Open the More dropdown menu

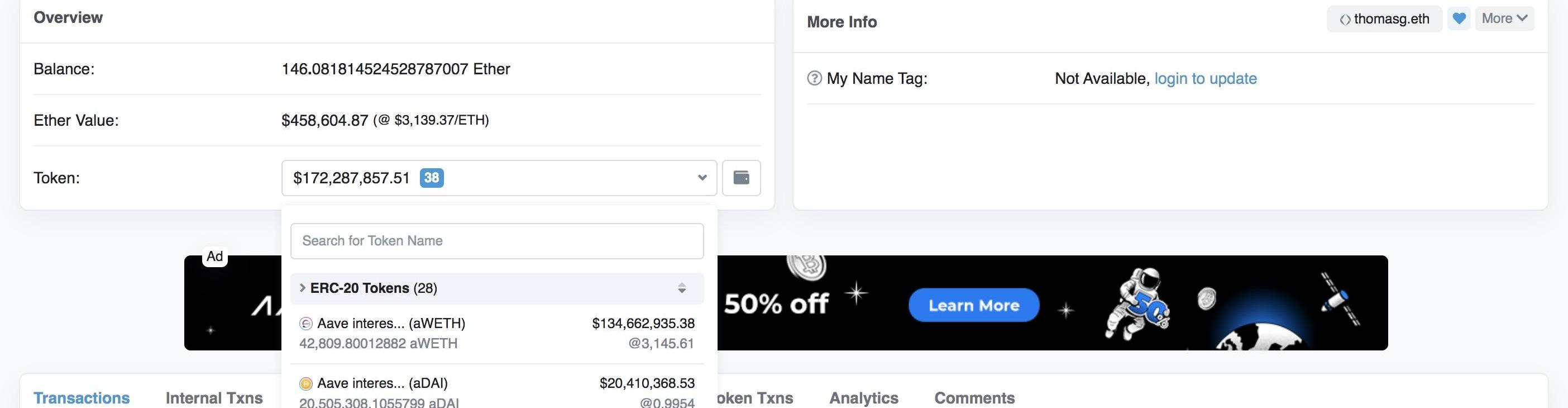pos(1504,19)
